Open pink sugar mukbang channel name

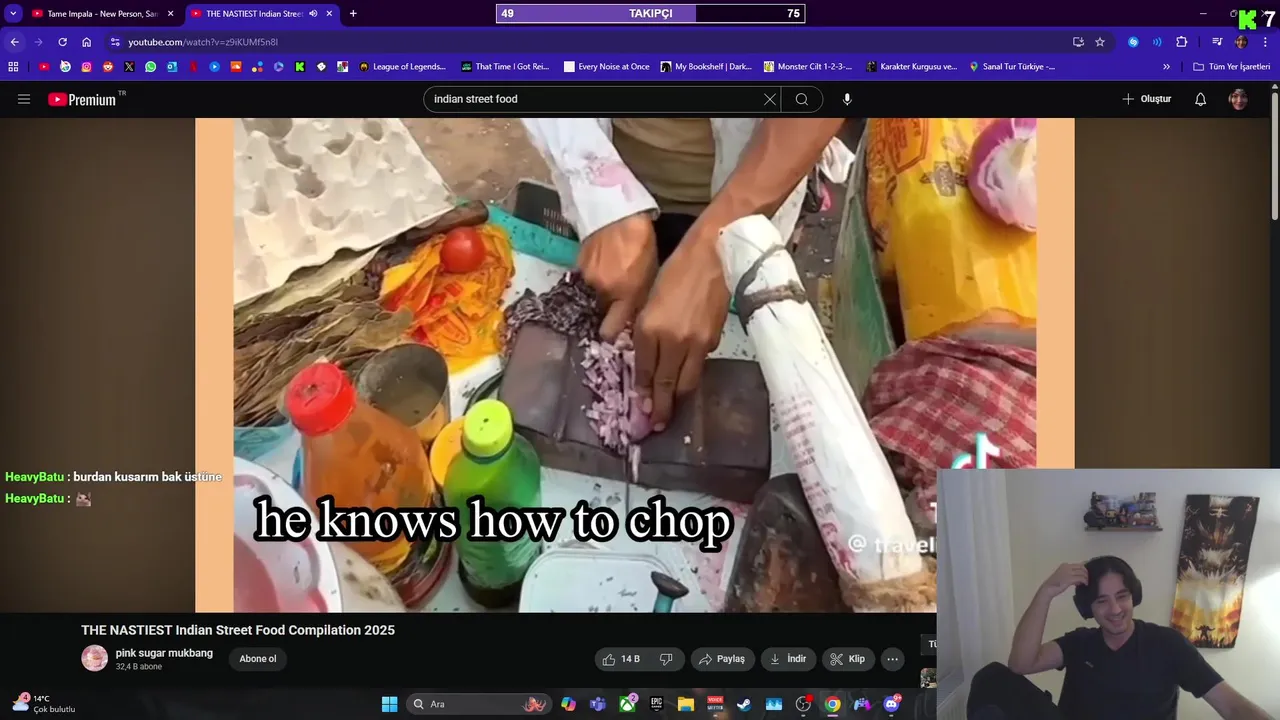(164, 653)
